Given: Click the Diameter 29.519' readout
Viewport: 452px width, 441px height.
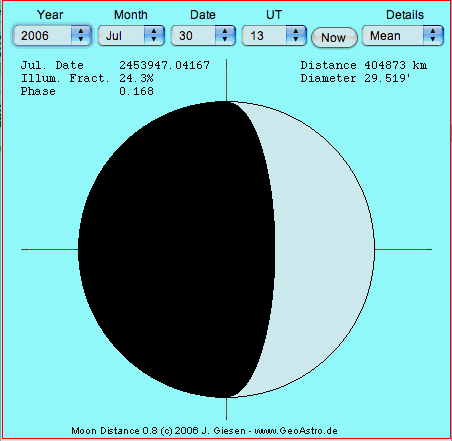Looking at the screenshot, I should (x=355, y=78).
